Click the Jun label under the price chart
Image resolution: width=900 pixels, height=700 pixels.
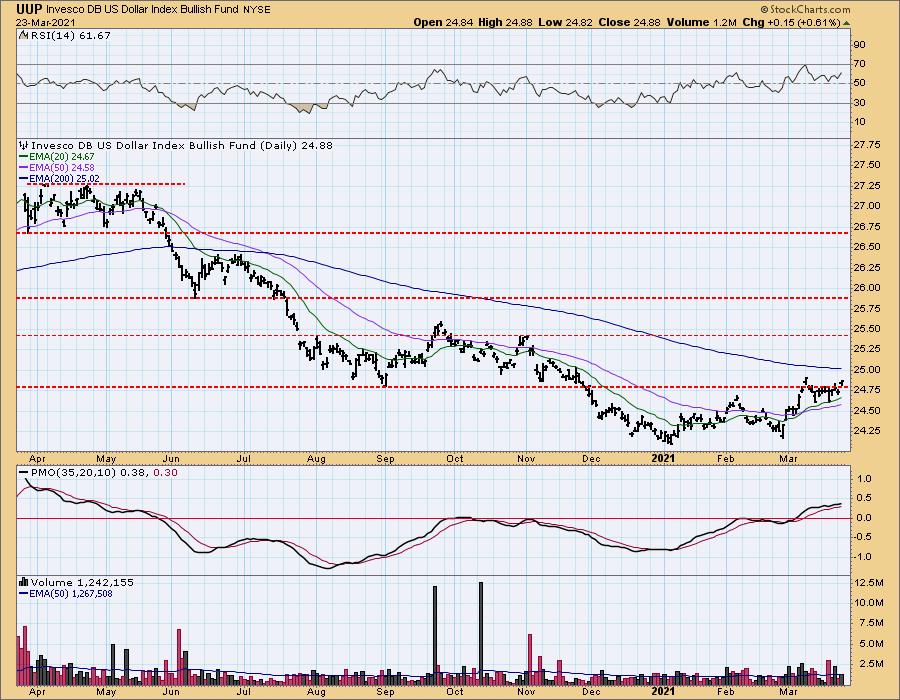[172, 459]
